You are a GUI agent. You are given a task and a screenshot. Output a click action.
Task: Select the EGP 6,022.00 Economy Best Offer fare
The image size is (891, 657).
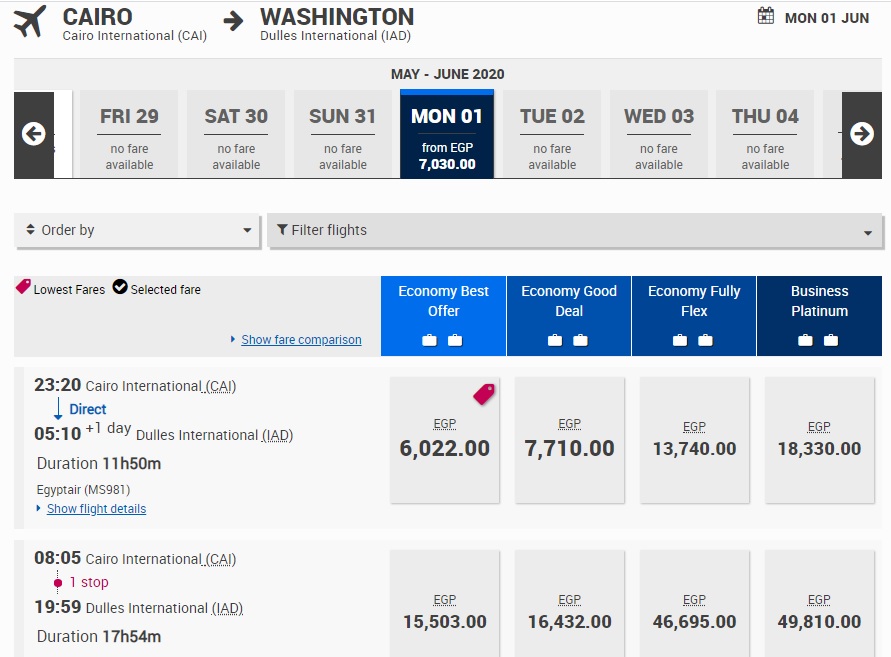(x=444, y=440)
